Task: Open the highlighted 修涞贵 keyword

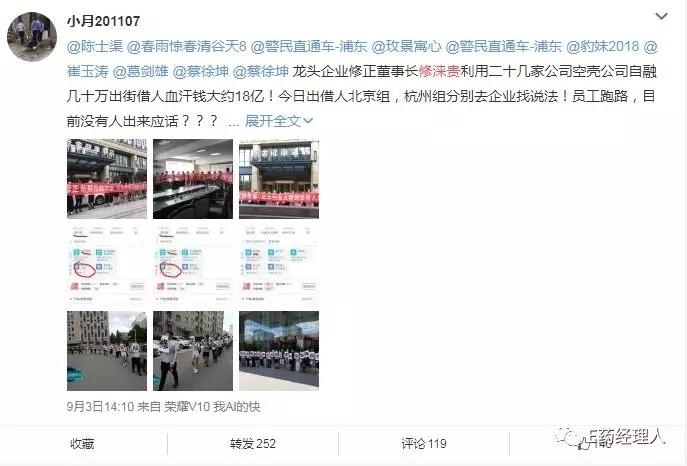Action: pyautogui.click(x=439, y=71)
